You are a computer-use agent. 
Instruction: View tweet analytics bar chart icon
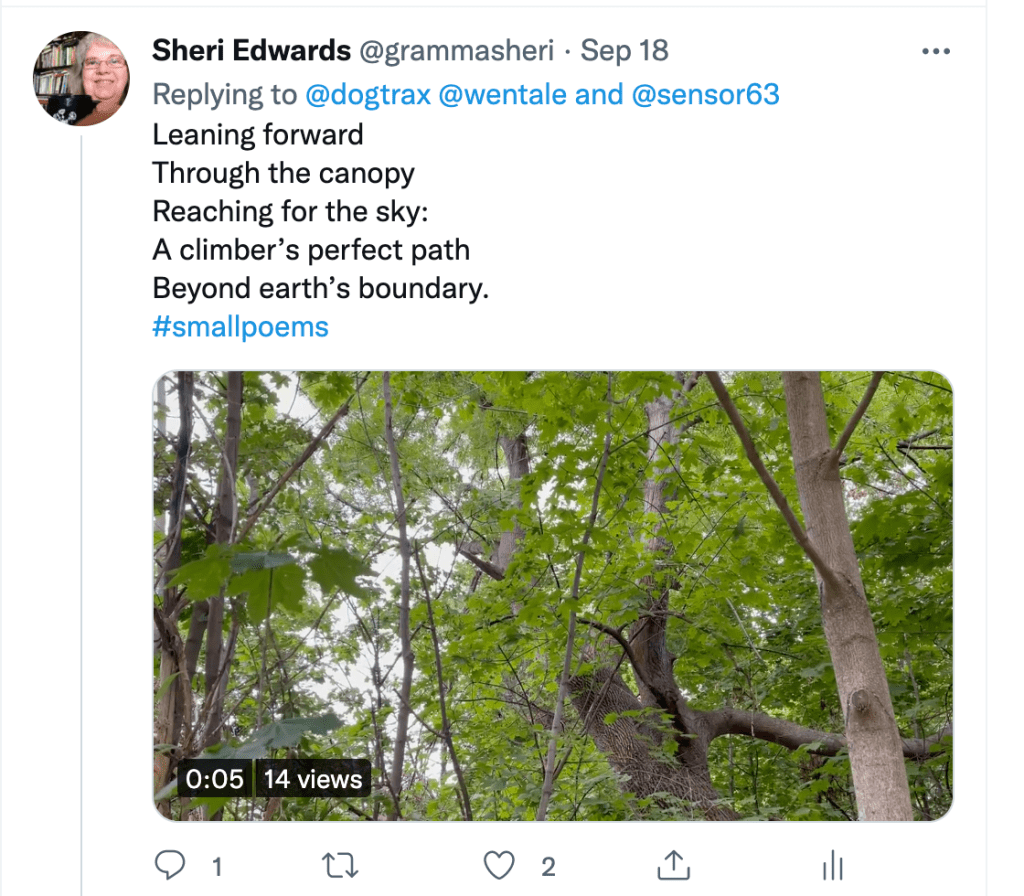(x=833, y=864)
